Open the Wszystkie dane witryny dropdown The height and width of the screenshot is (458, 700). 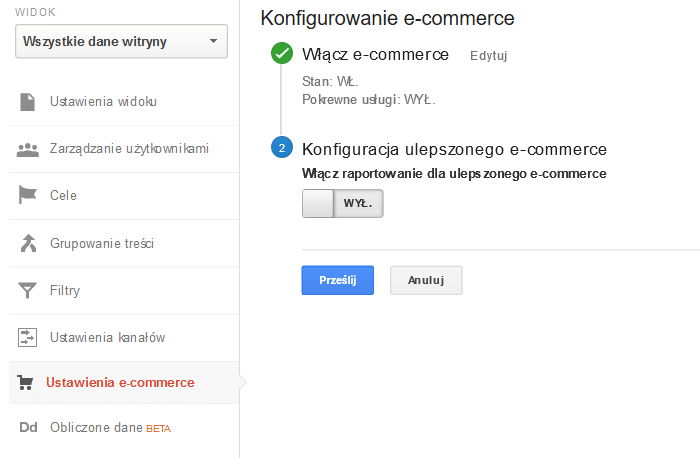121,41
